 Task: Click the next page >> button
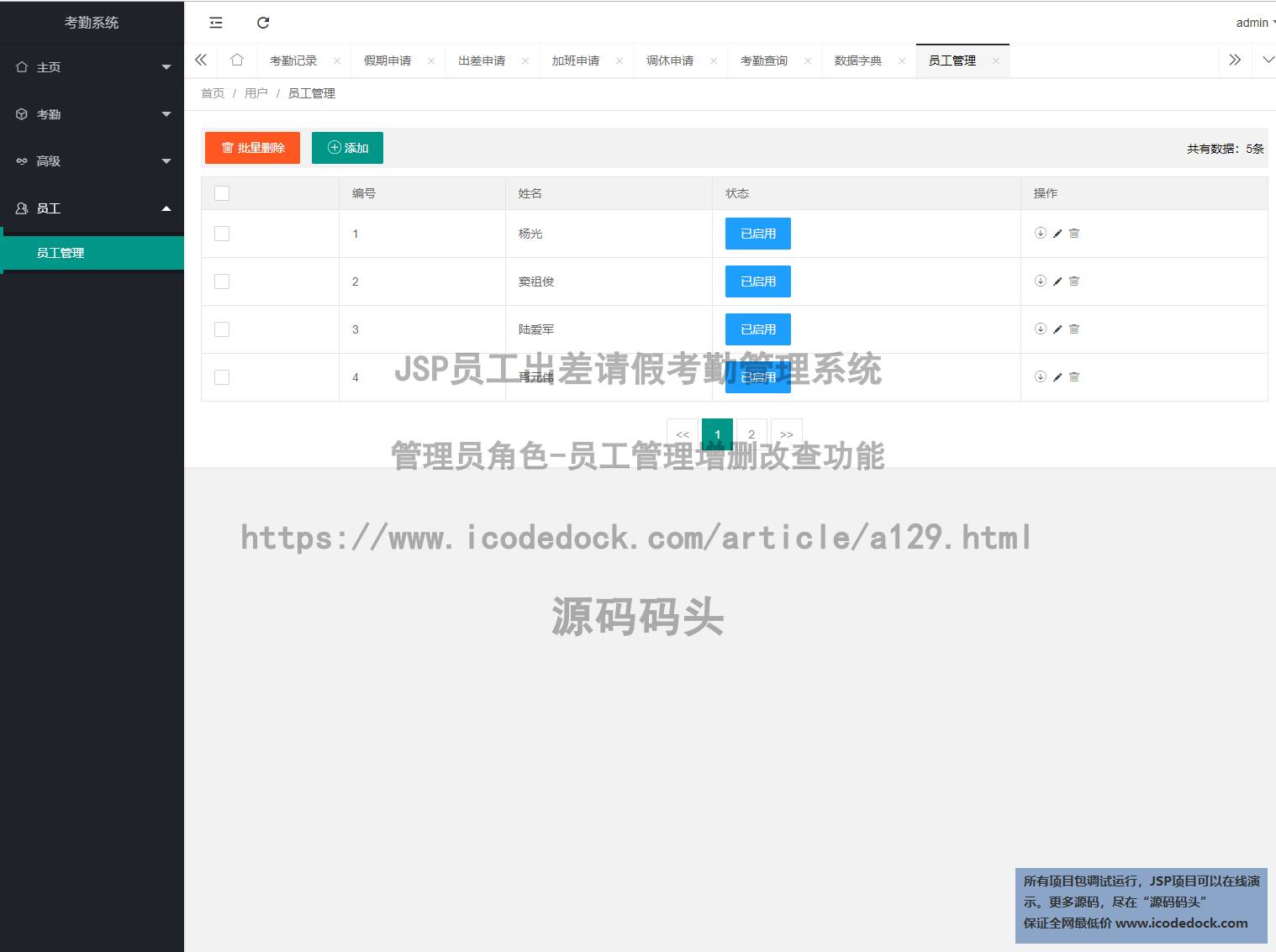coord(787,434)
